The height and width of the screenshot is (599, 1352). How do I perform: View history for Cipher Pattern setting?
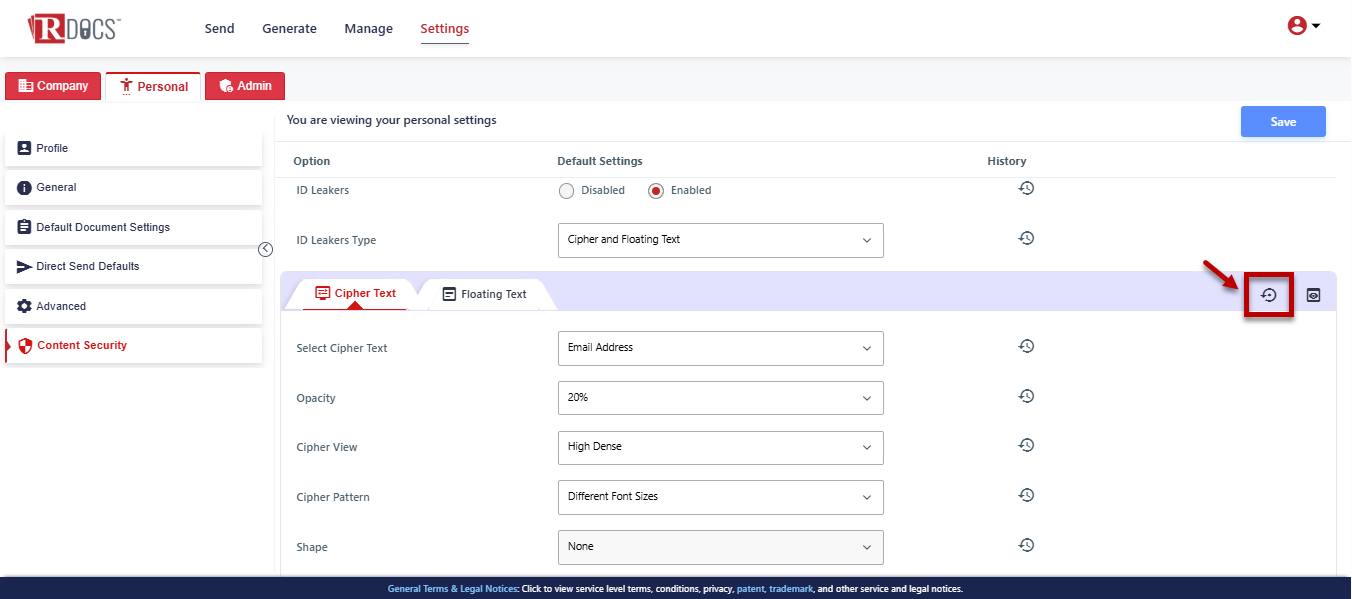pos(1026,495)
